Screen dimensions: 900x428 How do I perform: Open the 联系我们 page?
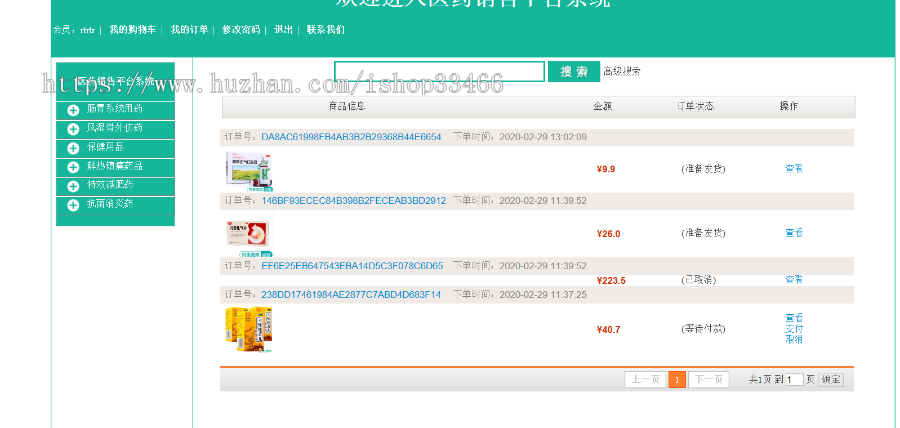click(x=325, y=30)
